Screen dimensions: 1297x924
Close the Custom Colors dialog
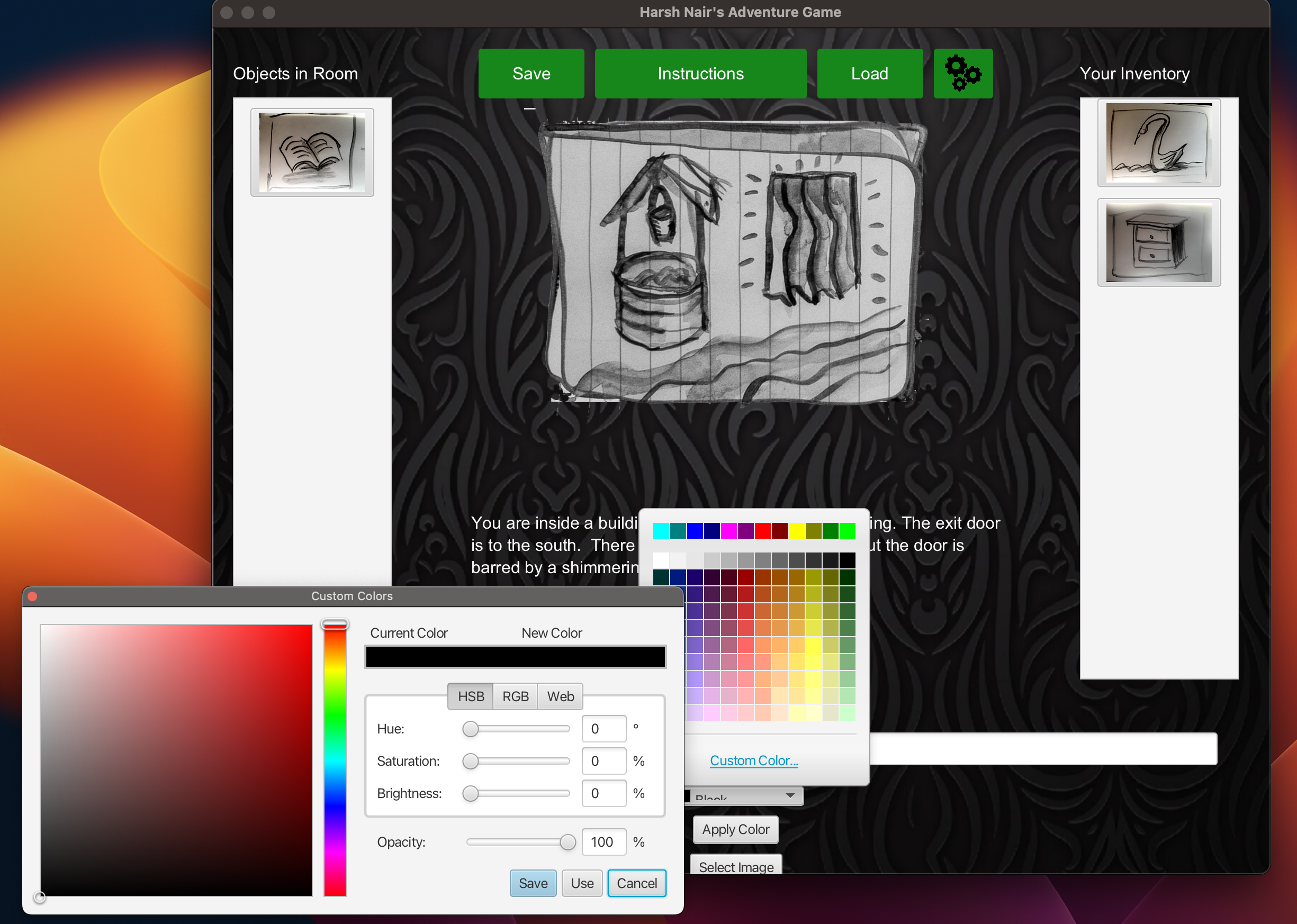pos(32,596)
